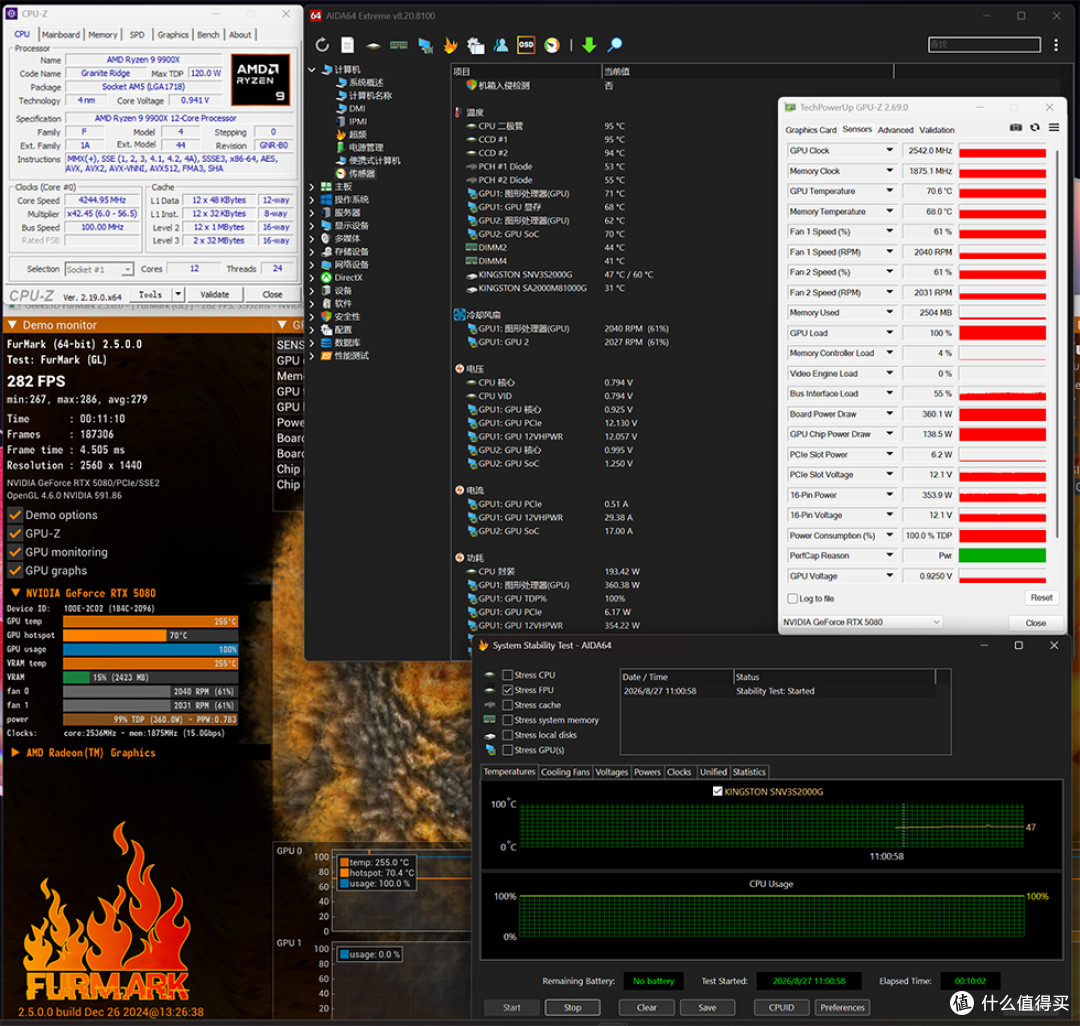Collapse NVIDIA GeForce RTX 5080 FurMark section
The height and width of the screenshot is (1026, 1080).
click(15, 592)
